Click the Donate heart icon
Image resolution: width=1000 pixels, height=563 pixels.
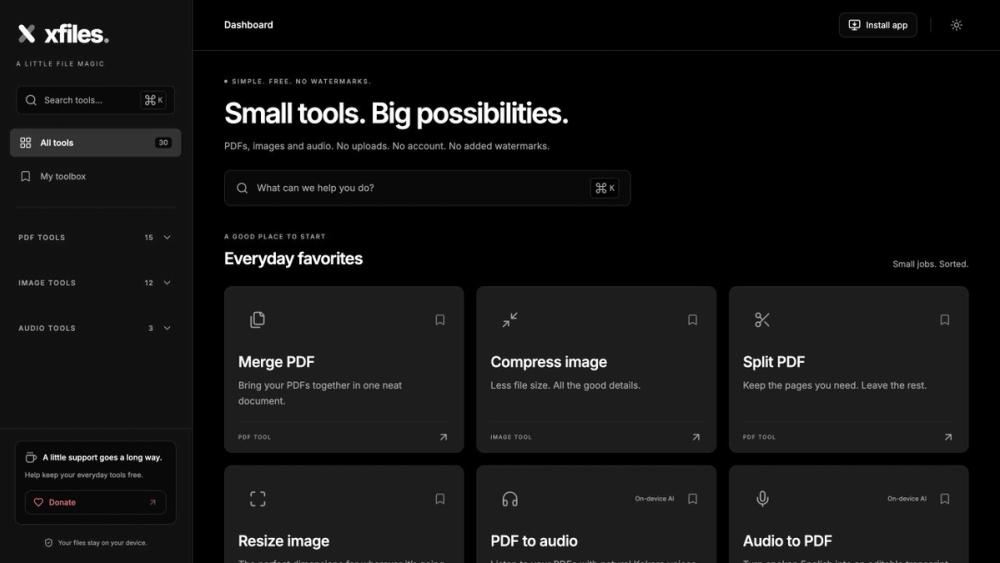(38, 502)
